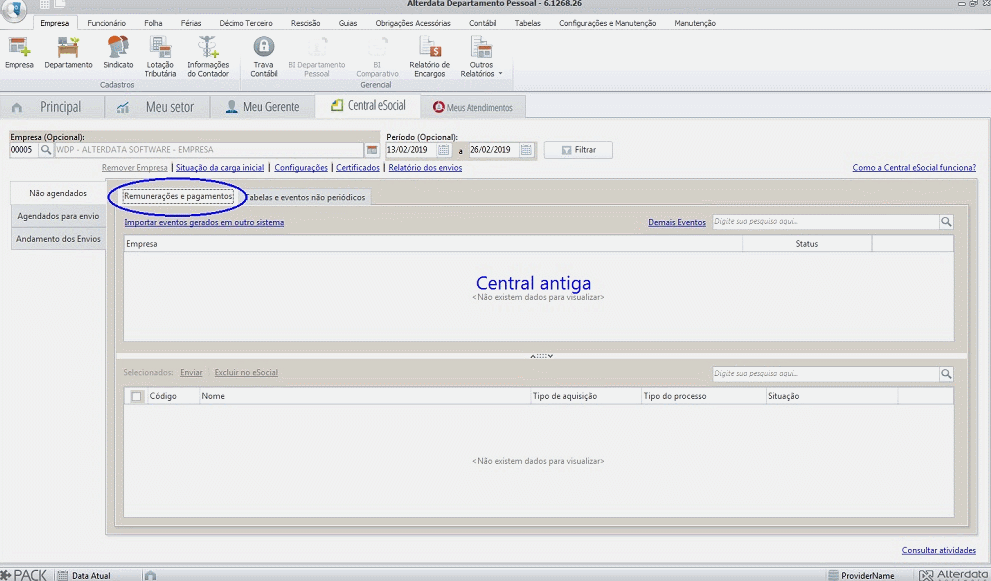Switch to the Meu setor tab
This screenshot has height=581, width=991.
[x=157, y=107]
